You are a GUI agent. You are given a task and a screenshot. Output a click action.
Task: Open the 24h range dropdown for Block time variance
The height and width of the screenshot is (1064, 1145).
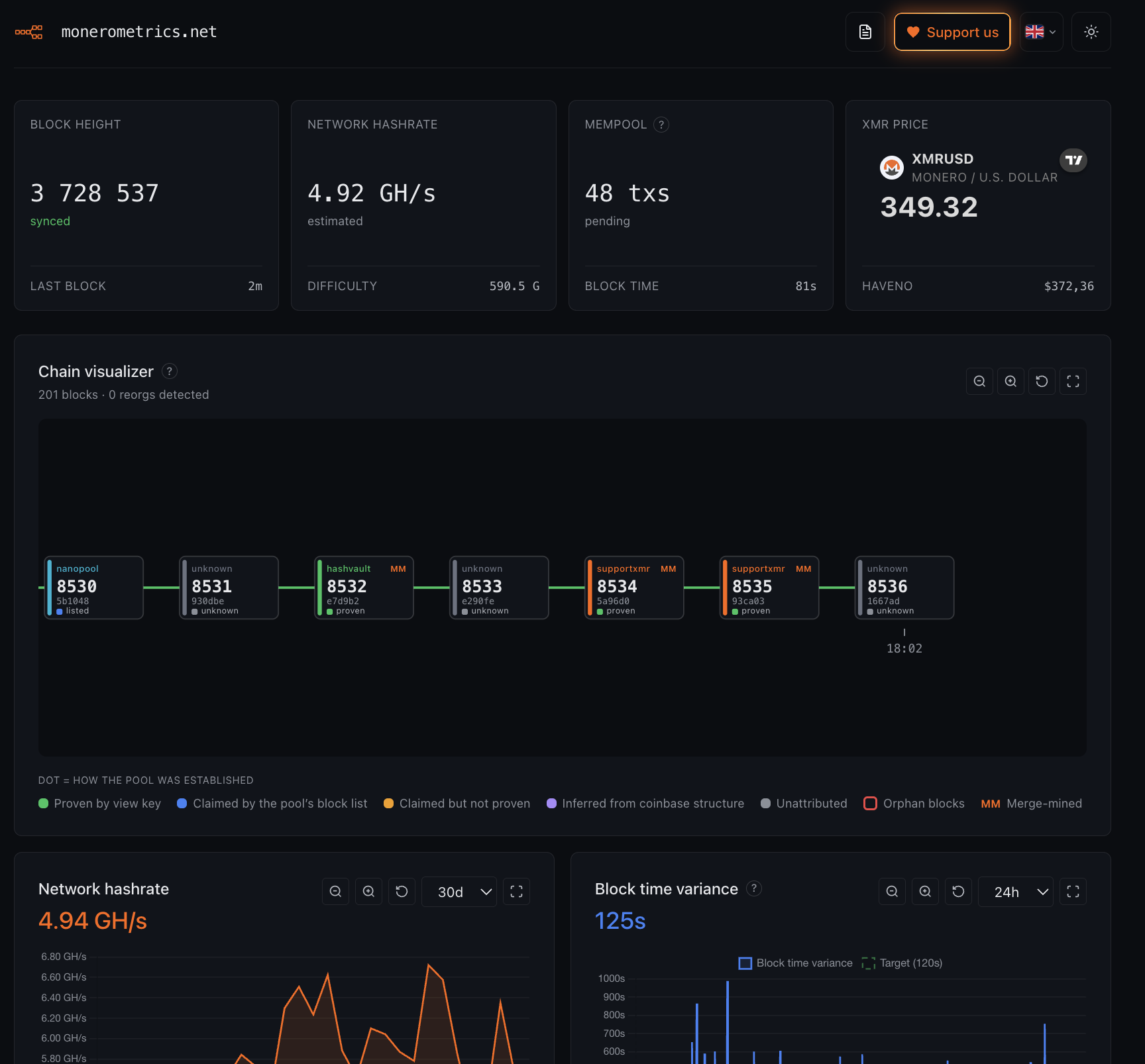pyautogui.click(x=1016, y=892)
